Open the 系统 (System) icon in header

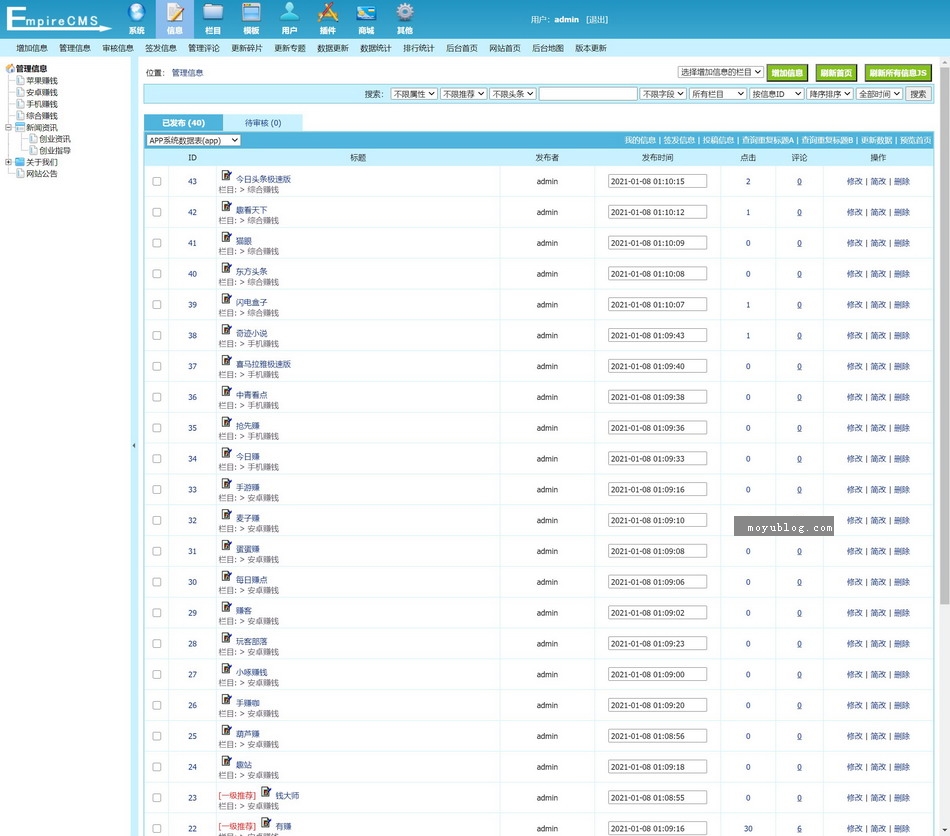click(x=137, y=14)
